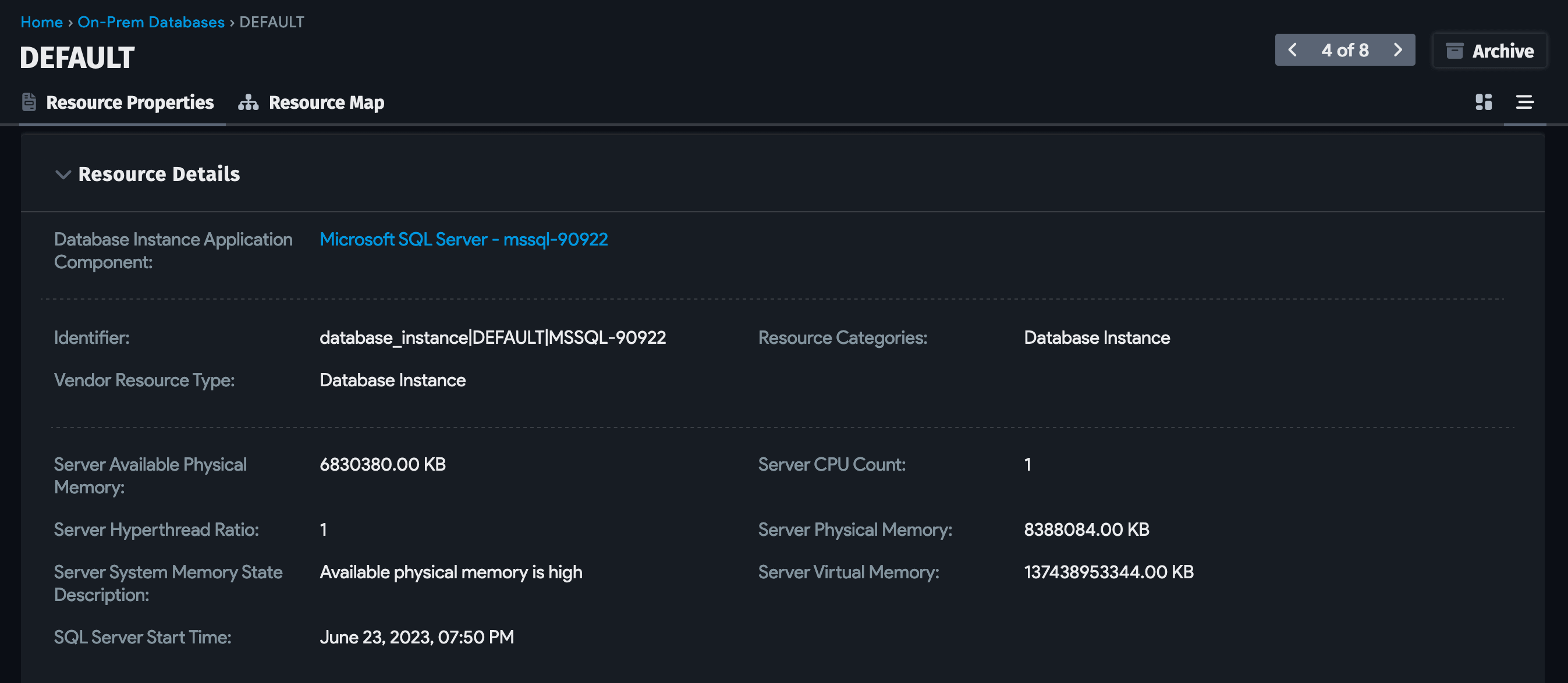Viewport: 1568px width, 683px height.
Task: Switch to the Resource Map tab
Action: (x=327, y=102)
